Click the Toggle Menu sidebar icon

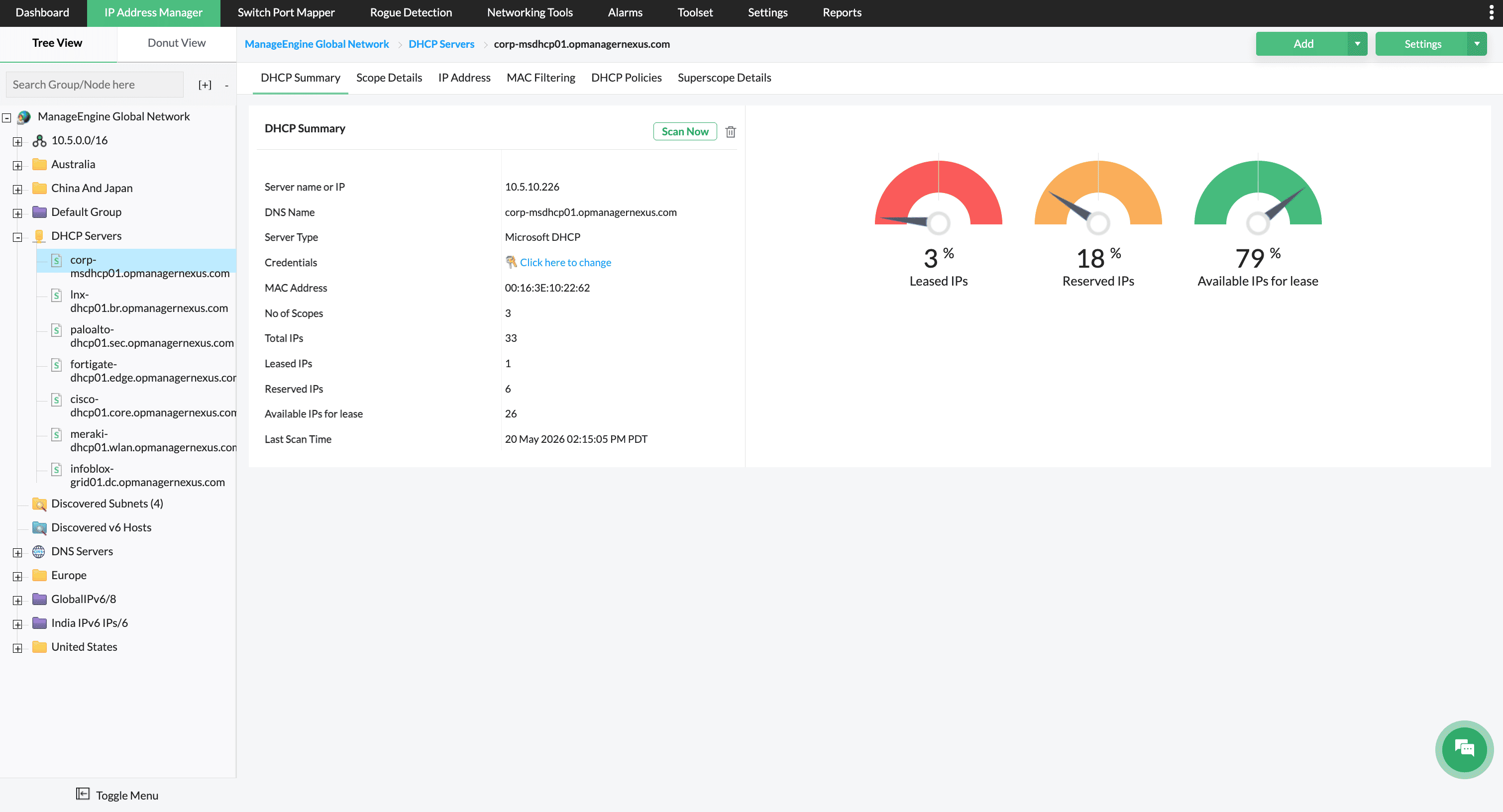point(83,794)
